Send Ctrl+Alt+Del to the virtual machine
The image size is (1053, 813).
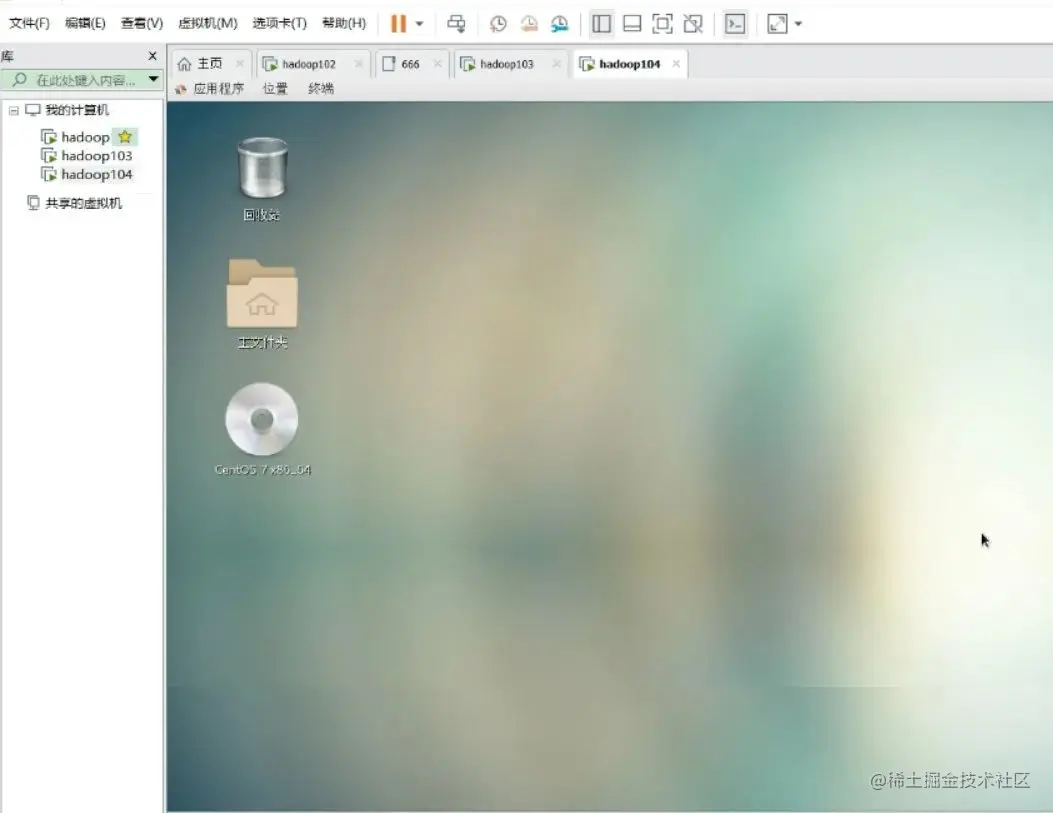pyautogui.click(x=456, y=23)
